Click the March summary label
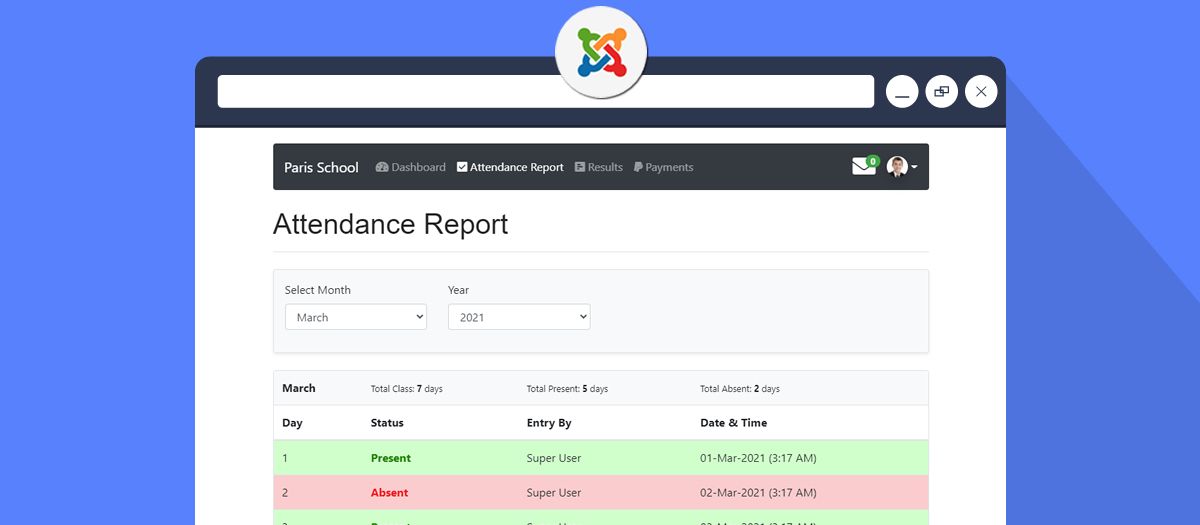 (x=299, y=388)
